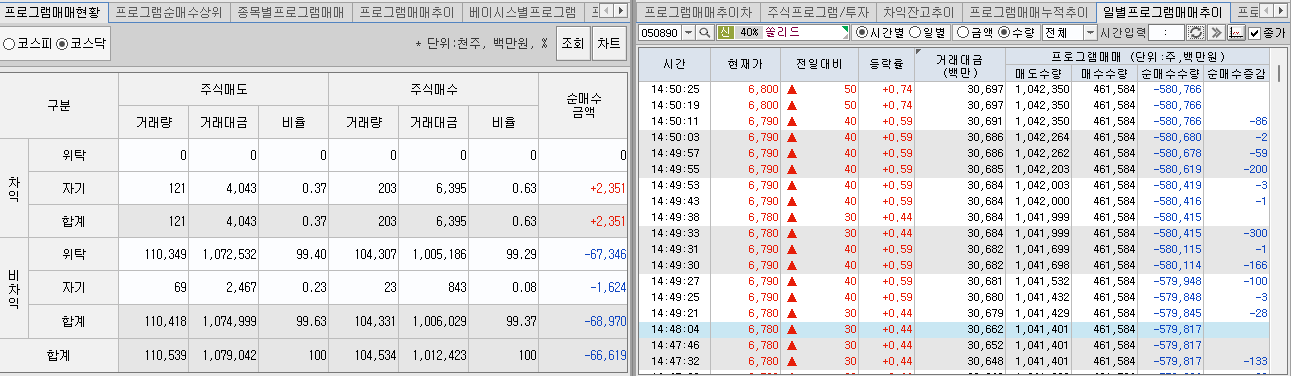Open the 주식프로그램/투자 tab
This screenshot has width=1291, height=376.
point(817,13)
